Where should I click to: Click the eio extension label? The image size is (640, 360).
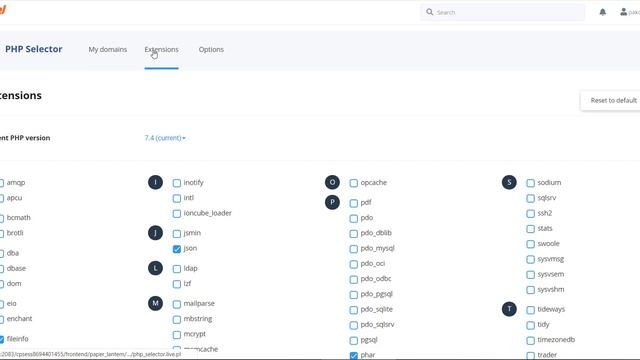pos(11,304)
